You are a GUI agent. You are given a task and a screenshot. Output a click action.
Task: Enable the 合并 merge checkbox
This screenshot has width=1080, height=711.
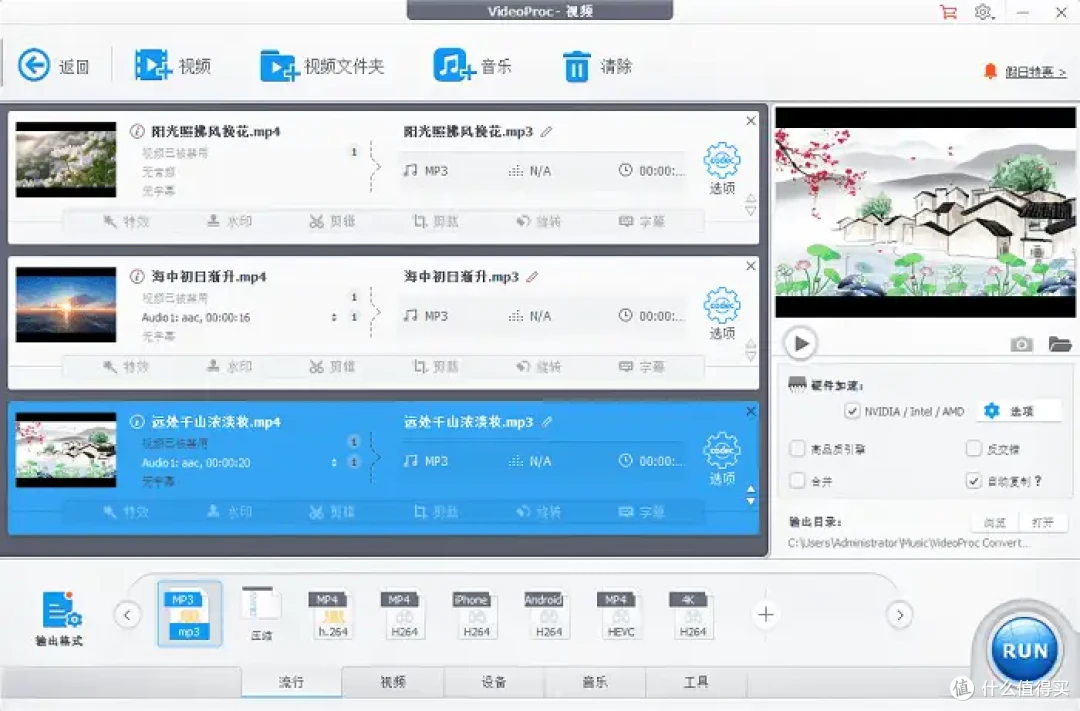coord(797,480)
